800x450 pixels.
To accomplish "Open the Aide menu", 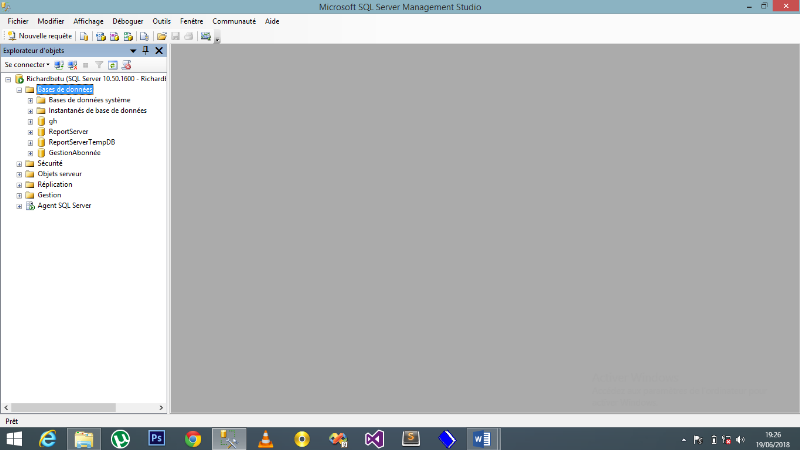I will pyautogui.click(x=272, y=21).
